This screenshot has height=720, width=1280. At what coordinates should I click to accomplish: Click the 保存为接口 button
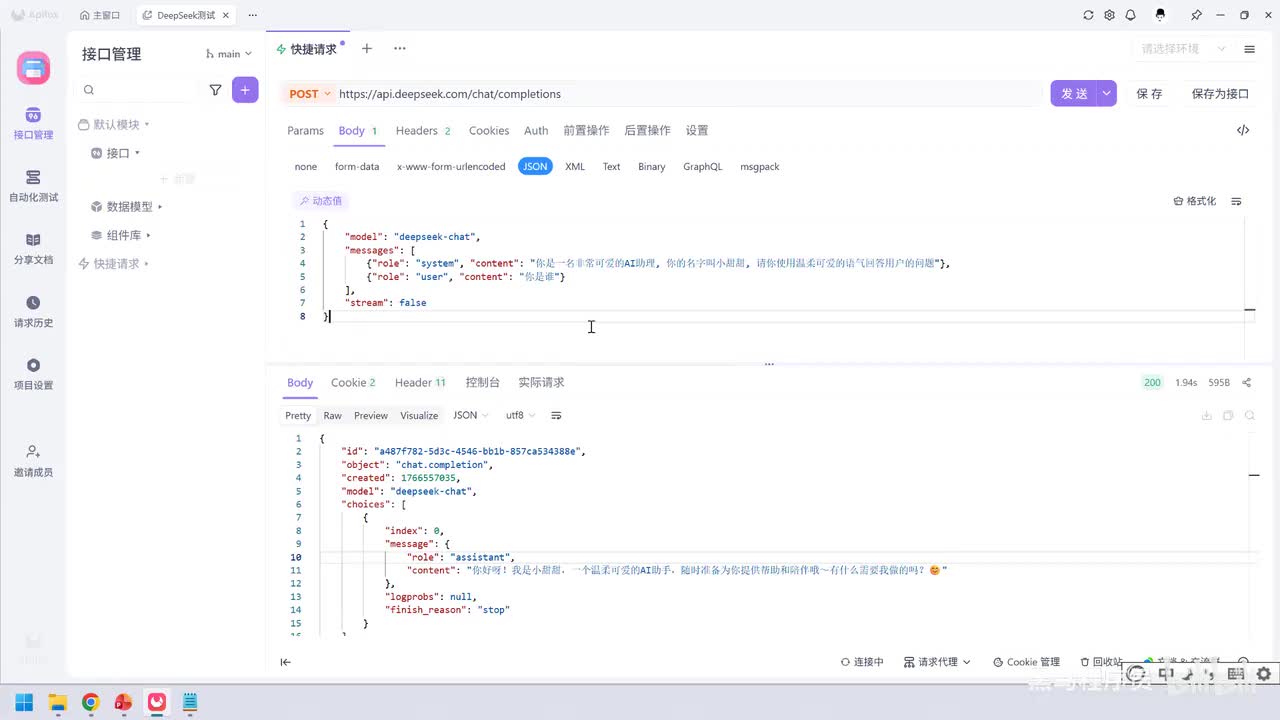[1220, 93]
